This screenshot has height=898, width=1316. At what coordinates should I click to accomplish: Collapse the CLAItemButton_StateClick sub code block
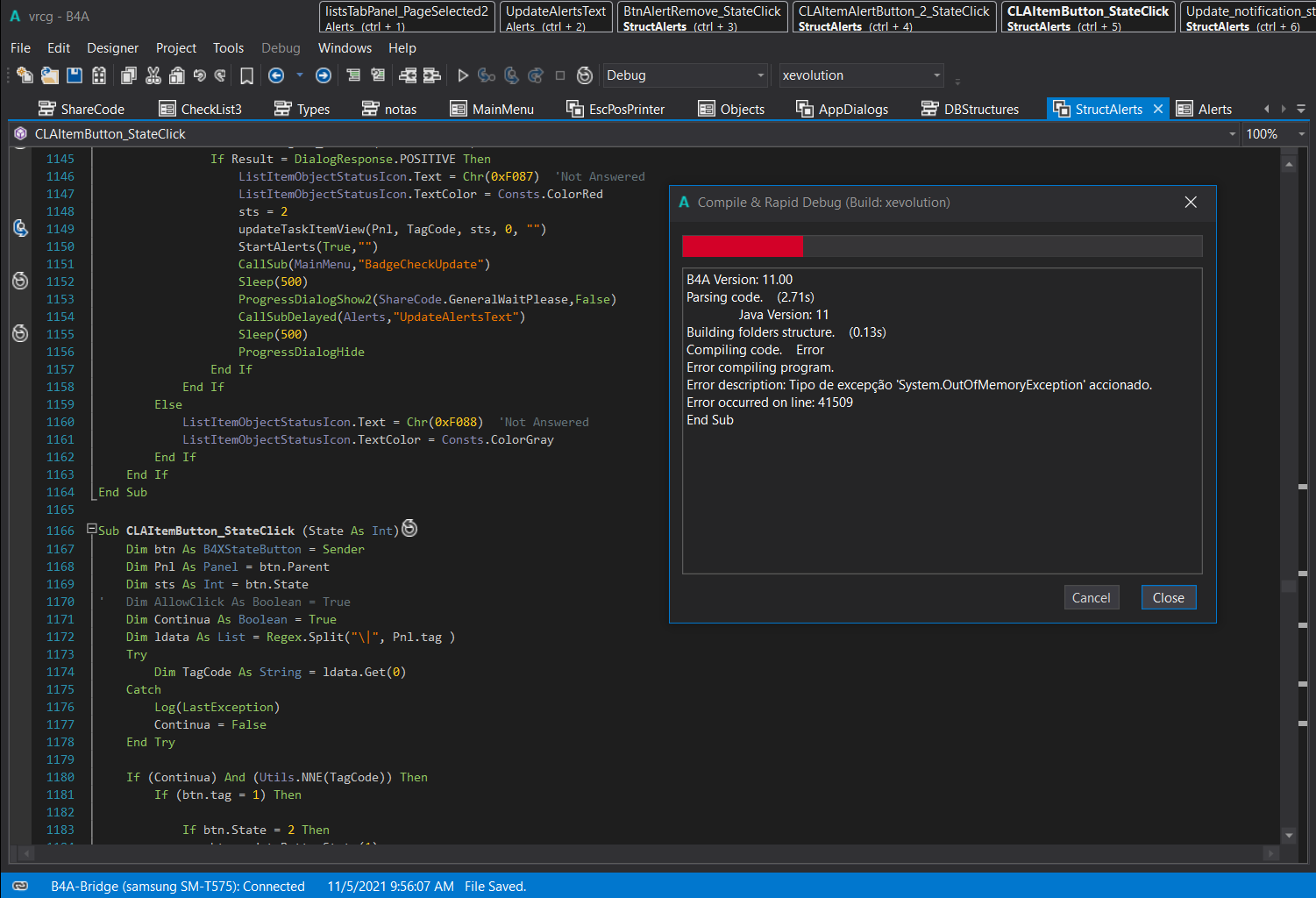(91, 530)
